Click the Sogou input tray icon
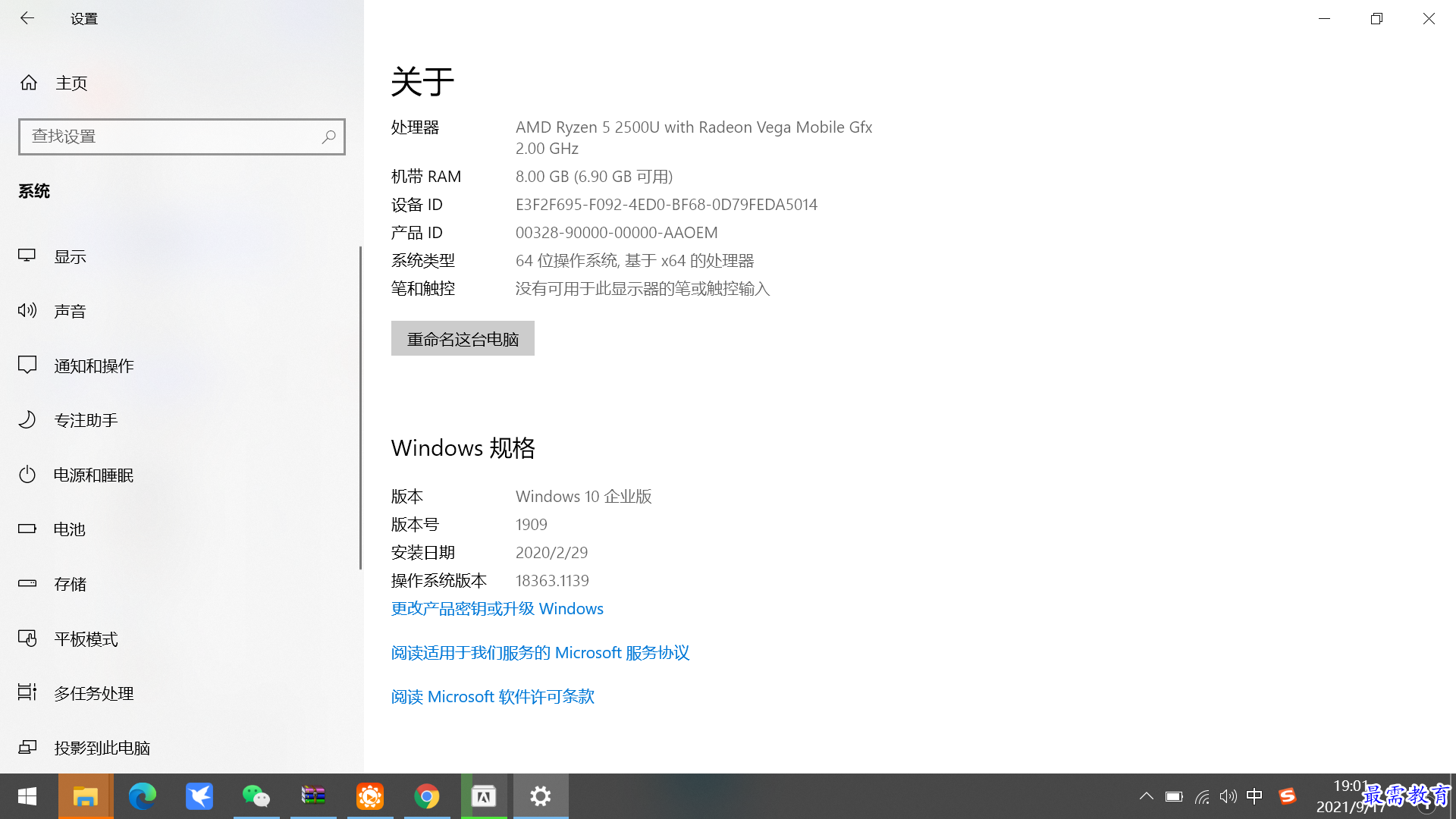1456x819 pixels. click(x=1287, y=796)
